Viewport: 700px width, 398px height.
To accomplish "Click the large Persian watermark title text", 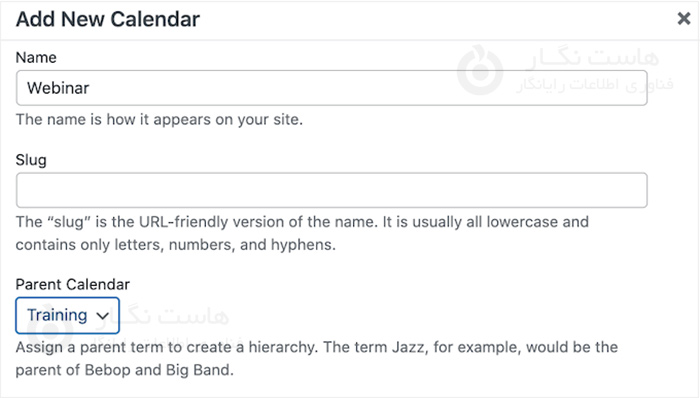I will click(592, 58).
